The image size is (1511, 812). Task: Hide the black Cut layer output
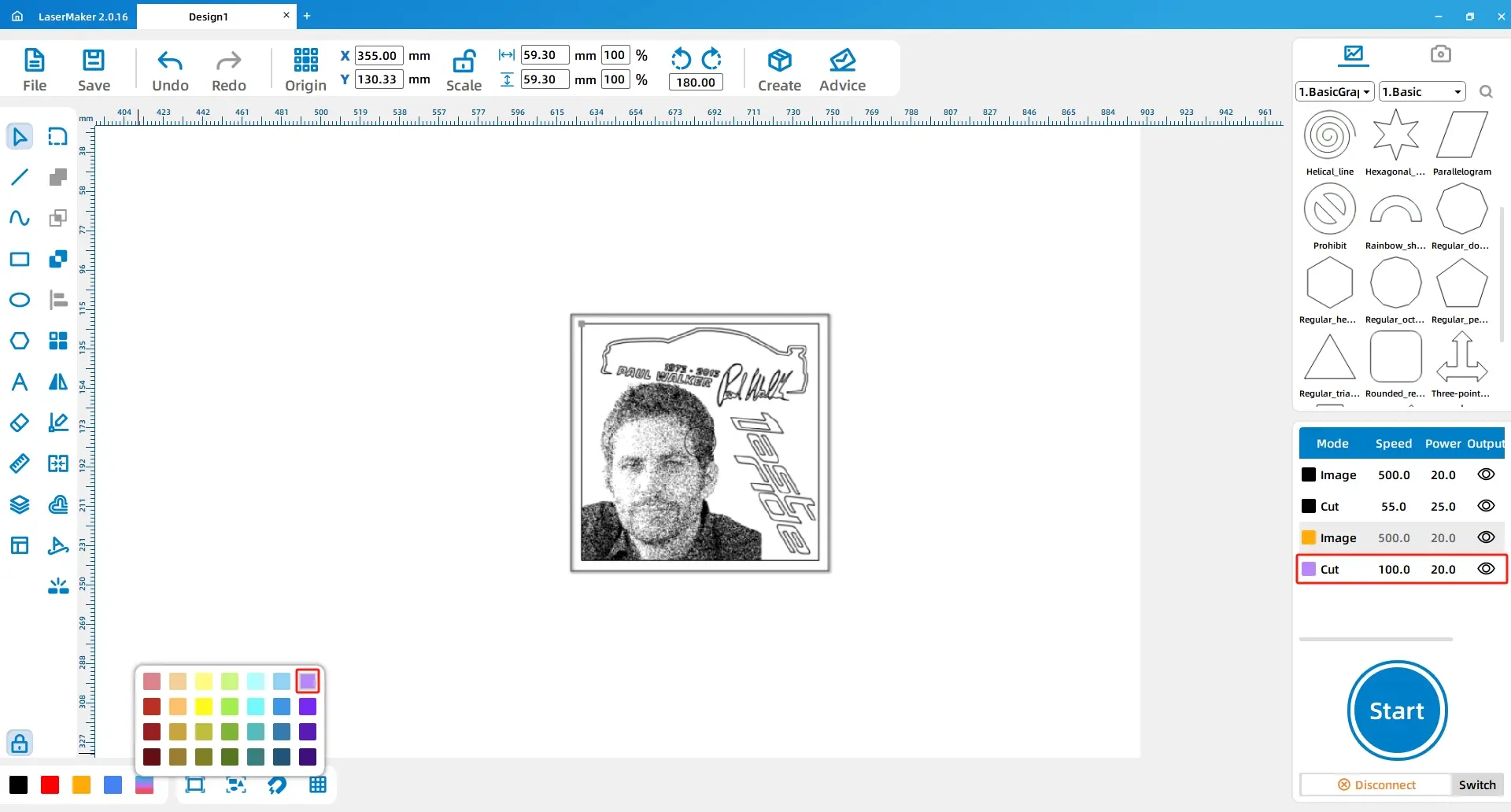[1486, 506]
